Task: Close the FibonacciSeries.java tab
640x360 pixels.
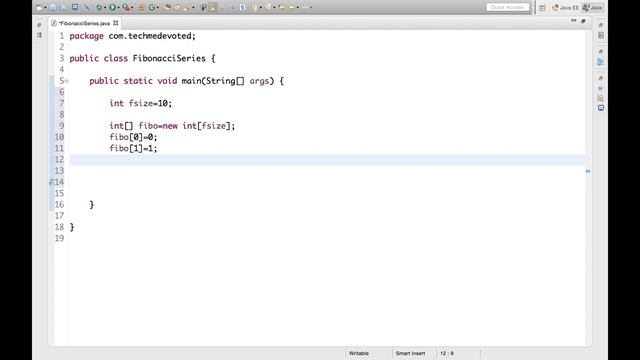Action: (x=116, y=23)
